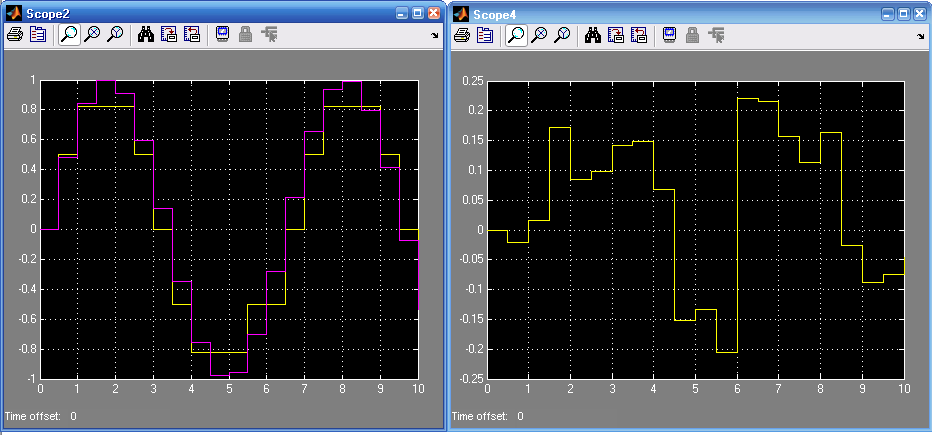Click the Scope2 window title text

[x=49, y=14]
